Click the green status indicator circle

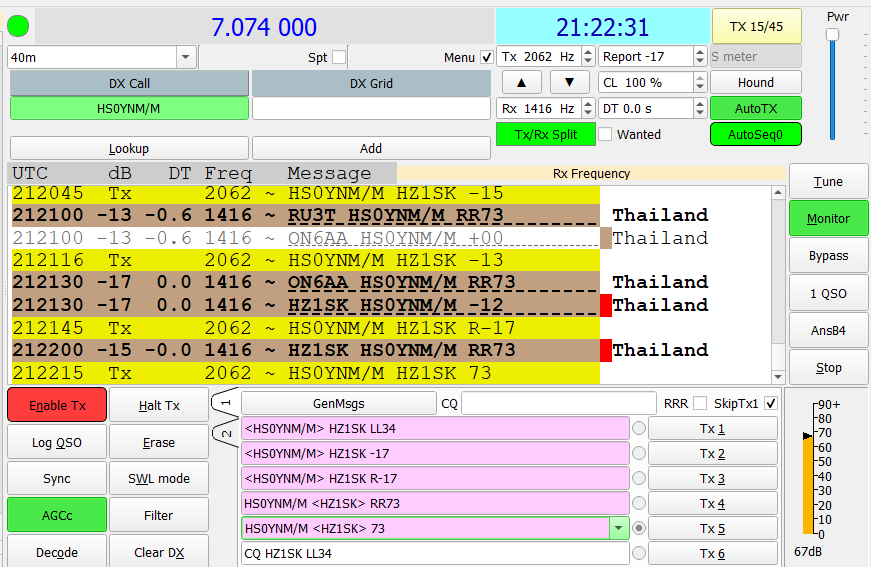click(x=18, y=26)
